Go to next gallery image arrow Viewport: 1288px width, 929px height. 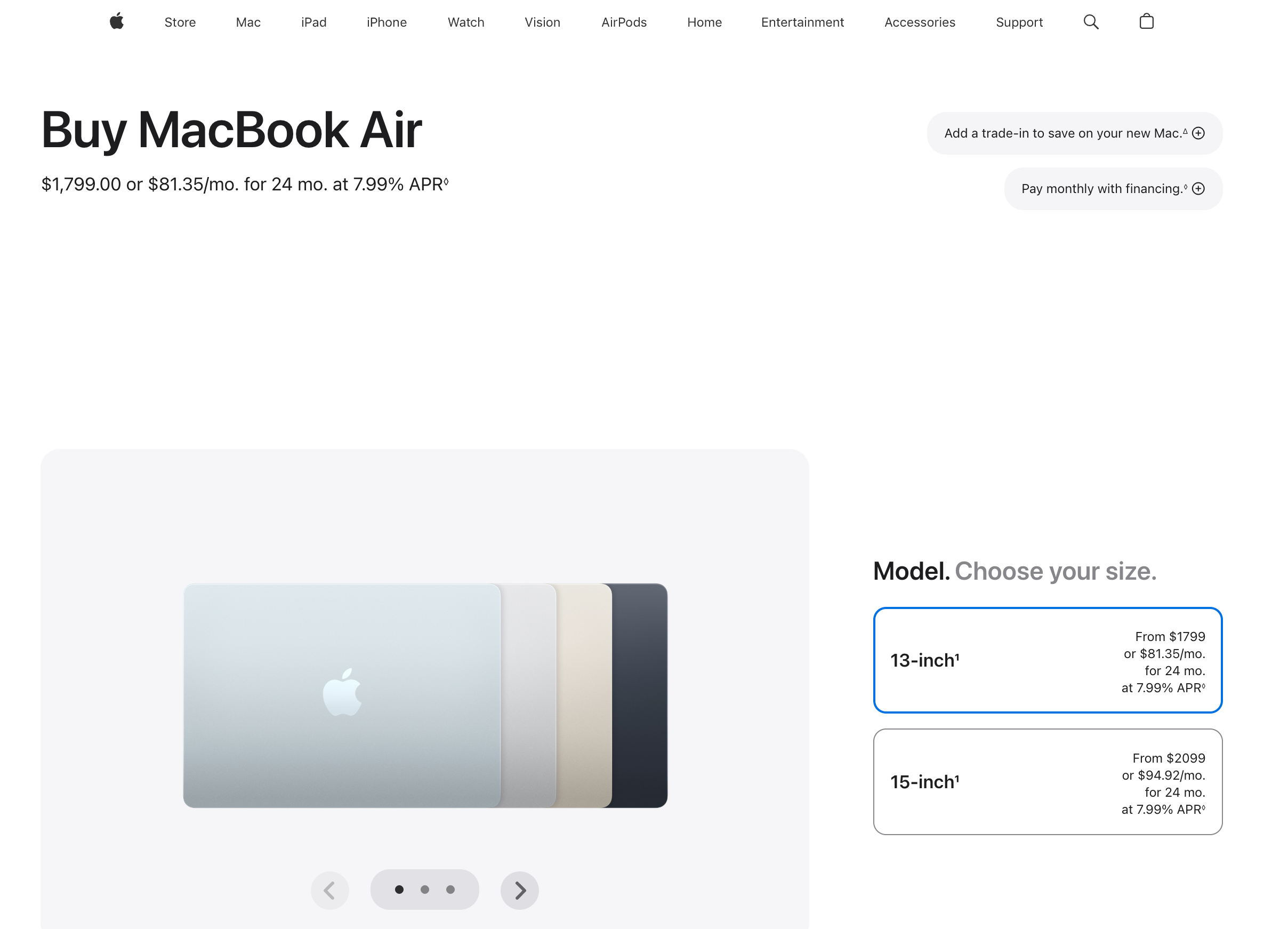pyautogui.click(x=520, y=891)
